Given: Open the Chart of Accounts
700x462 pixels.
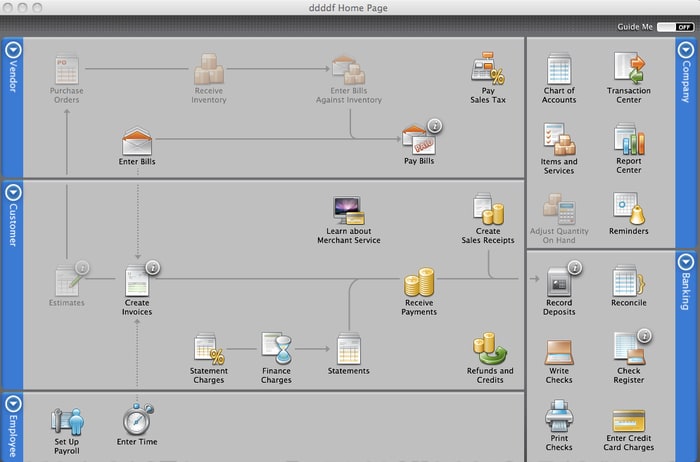Looking at the screenshot, I should (559, 69).
